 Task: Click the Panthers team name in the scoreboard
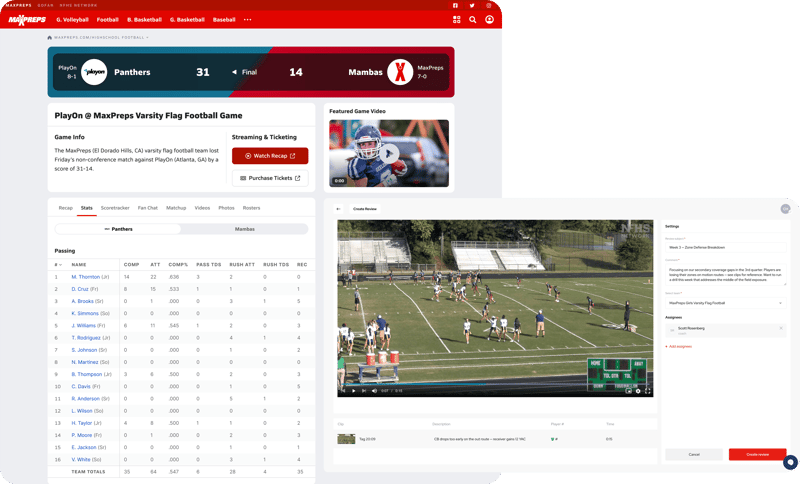click(x=132, y=72)
